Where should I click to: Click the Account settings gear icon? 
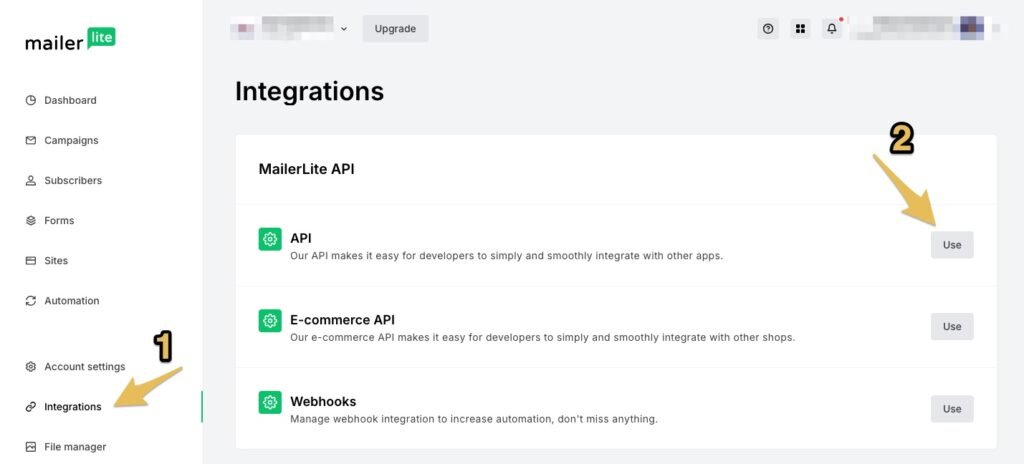pyautogui.click(x=31, y=367)
